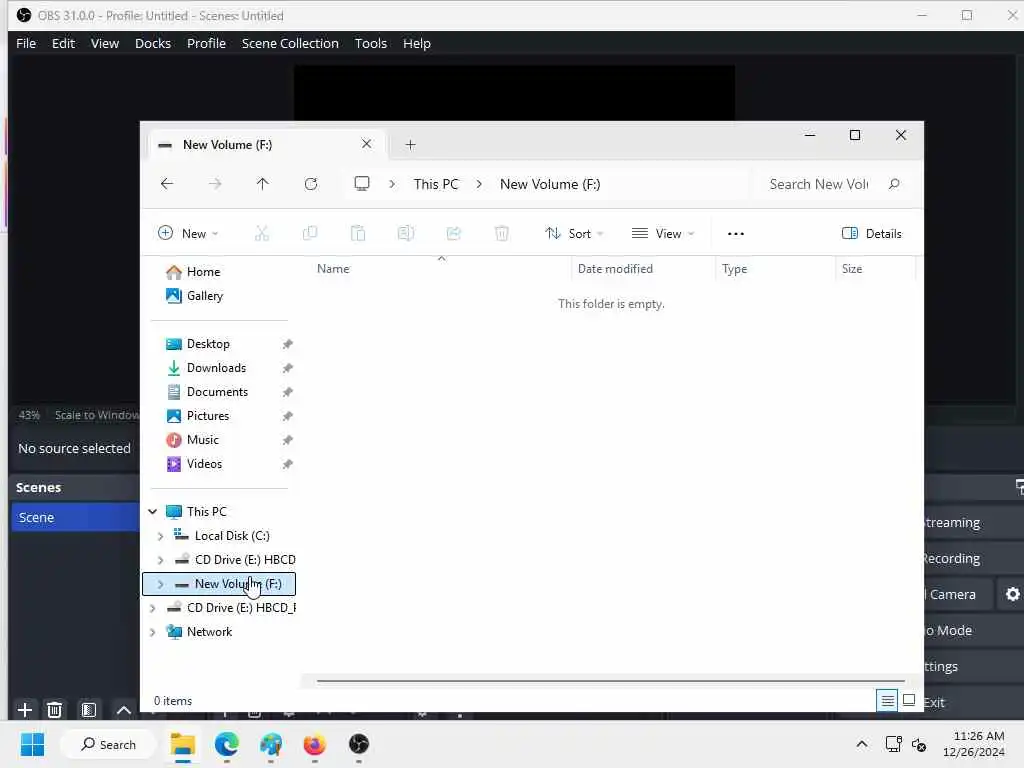The width and height of the screenshot is (1024, 768).
Task: Open the OBS Docks menu
Action: pyautogui.click(x=153, y=43)
